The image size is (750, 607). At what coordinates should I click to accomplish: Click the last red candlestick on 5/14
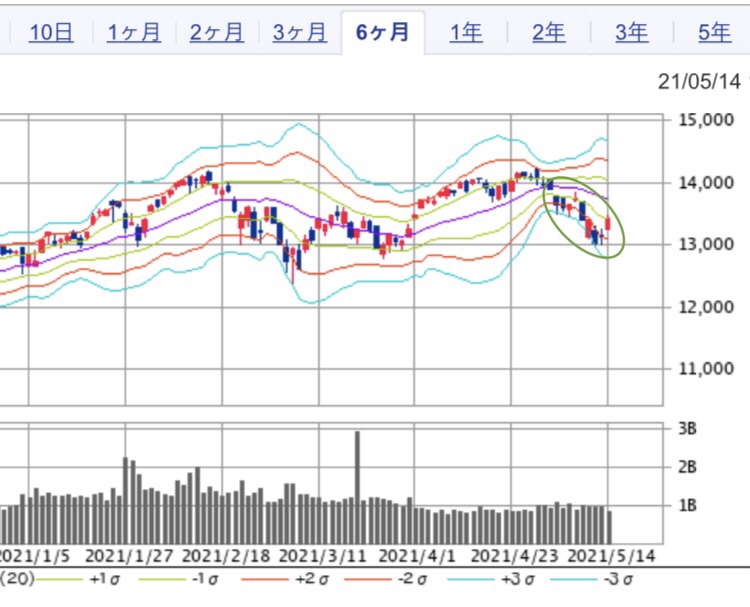click(608, 223)
